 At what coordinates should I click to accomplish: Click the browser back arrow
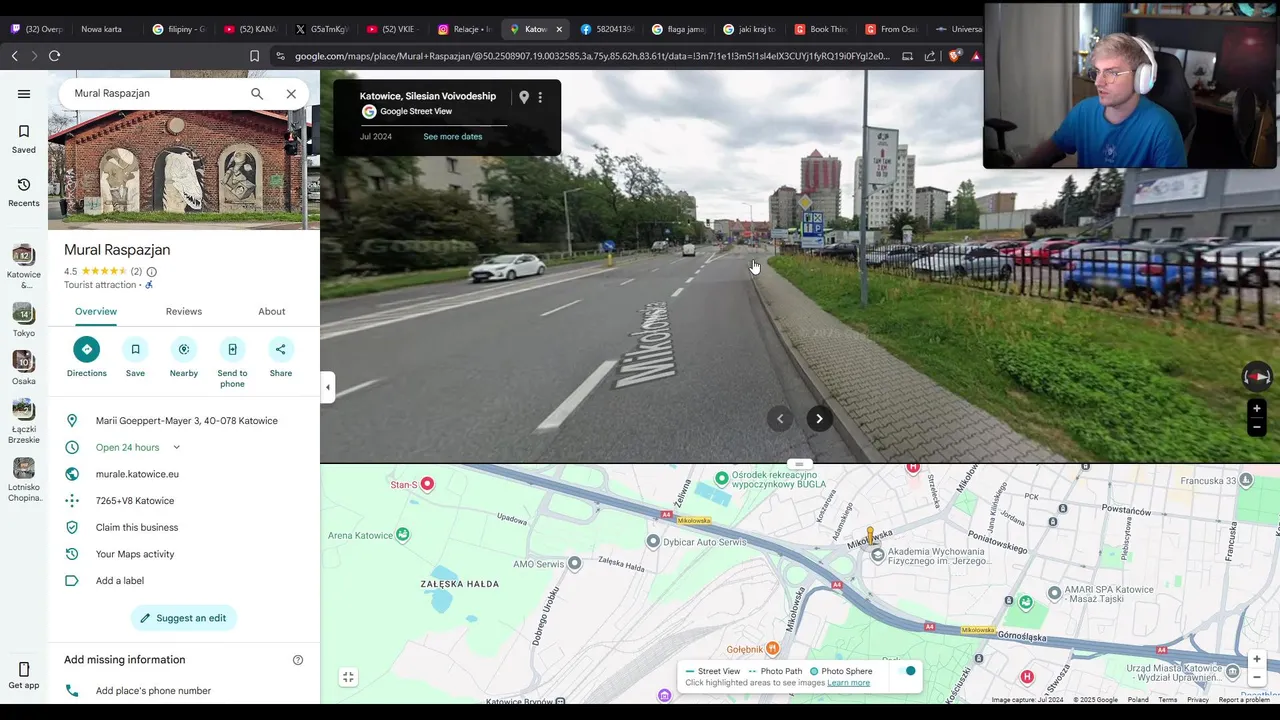14,56
